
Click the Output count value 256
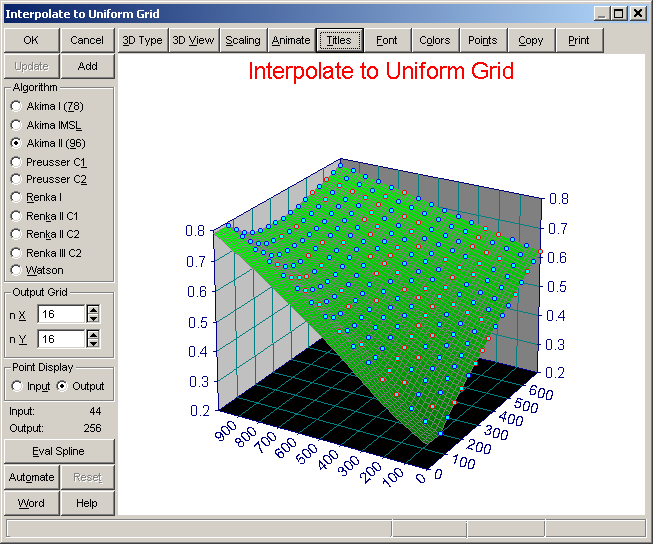(92, 428)
